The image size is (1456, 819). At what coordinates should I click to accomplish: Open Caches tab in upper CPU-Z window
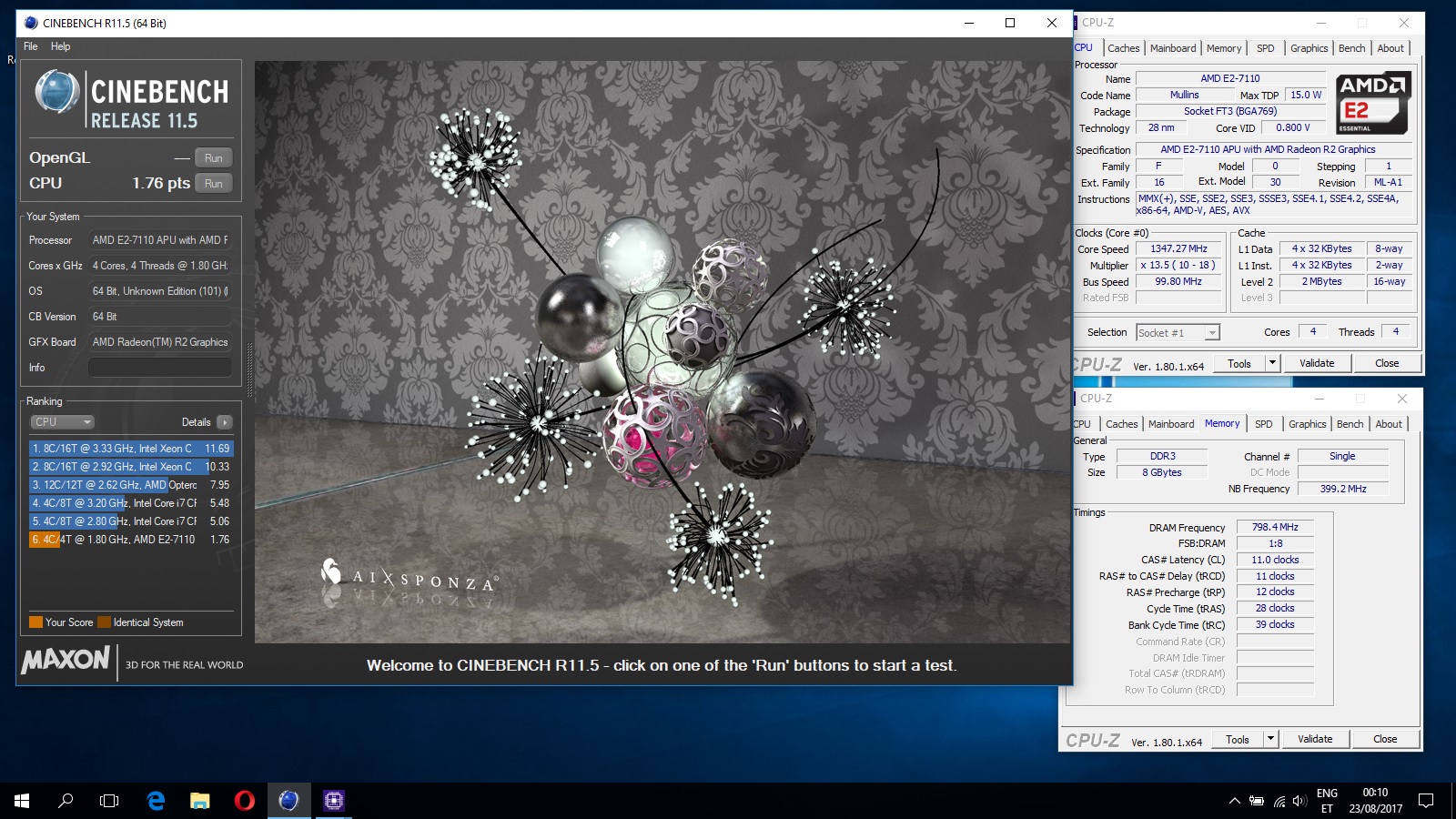[x=1123, y=48]
